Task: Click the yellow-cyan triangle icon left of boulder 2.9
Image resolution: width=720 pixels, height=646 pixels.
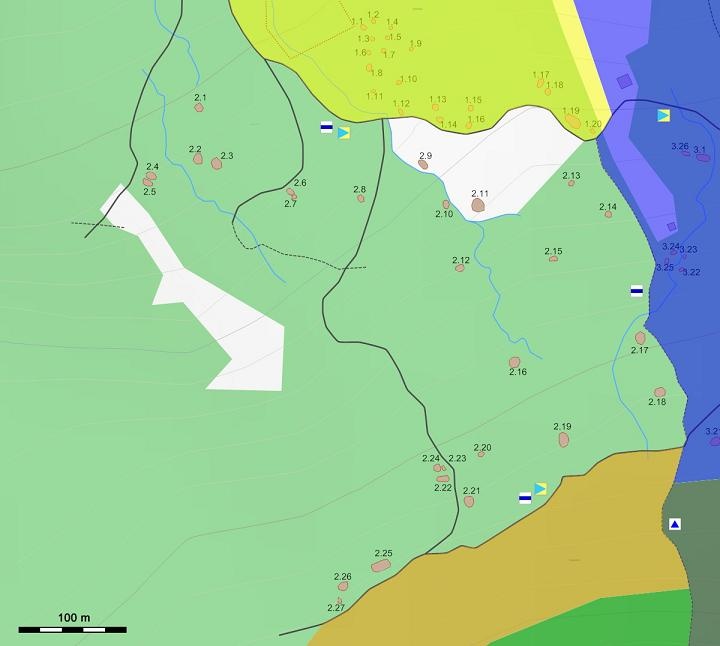Action: (344, 132)
